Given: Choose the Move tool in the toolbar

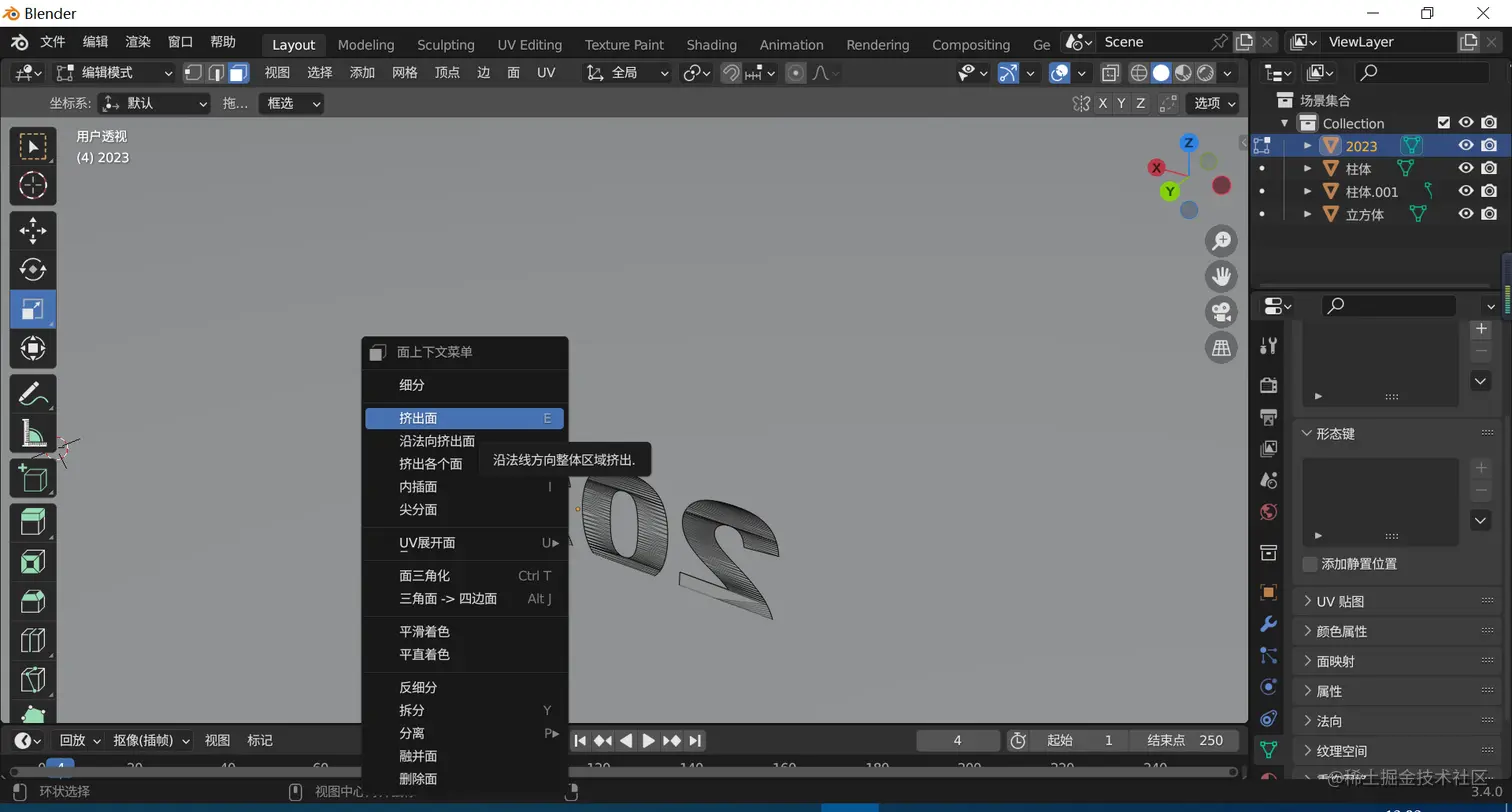Looking at the screenshot, I should point(33,231).
